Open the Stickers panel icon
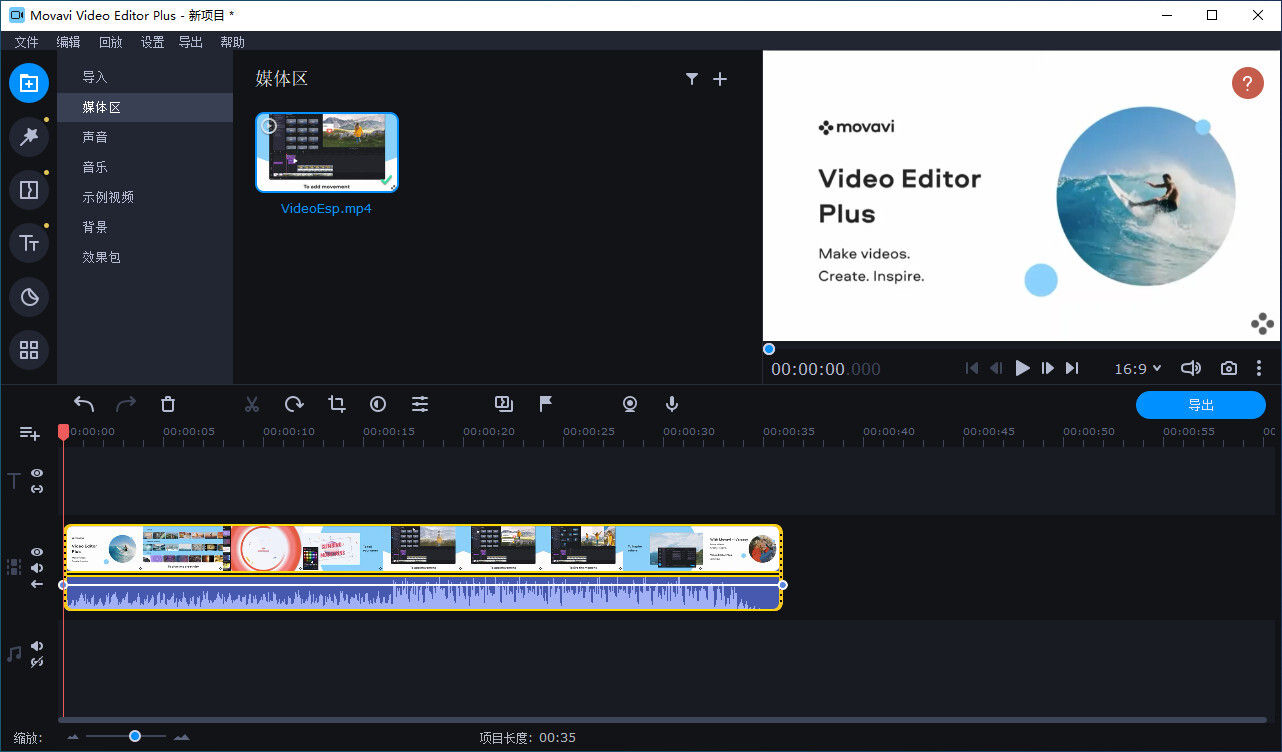The height and width of the screenshot is (752, 1282). pyautogui.click(x=29, y=296)
